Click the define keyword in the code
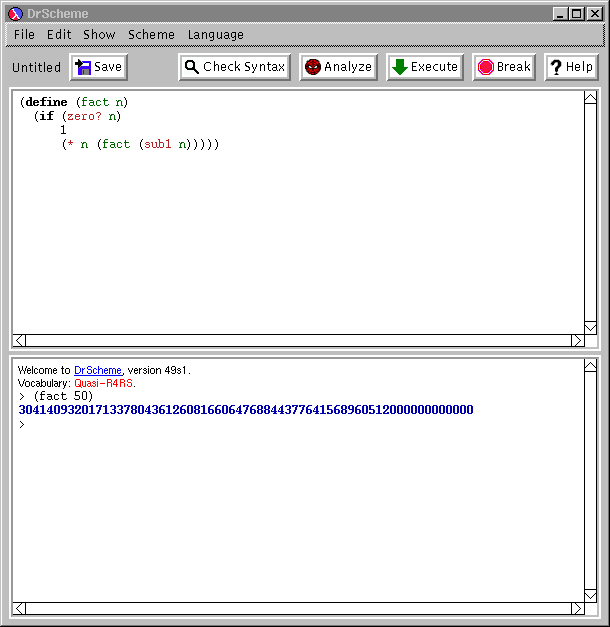The height and width of the screenshot is (627, 610). [46, 102]
